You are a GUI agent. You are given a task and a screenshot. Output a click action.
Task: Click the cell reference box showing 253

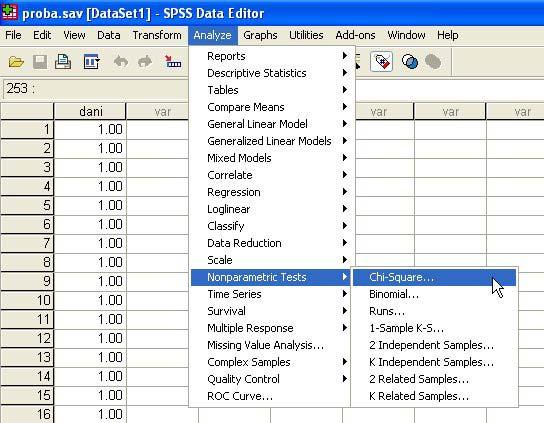coord(95,88)
